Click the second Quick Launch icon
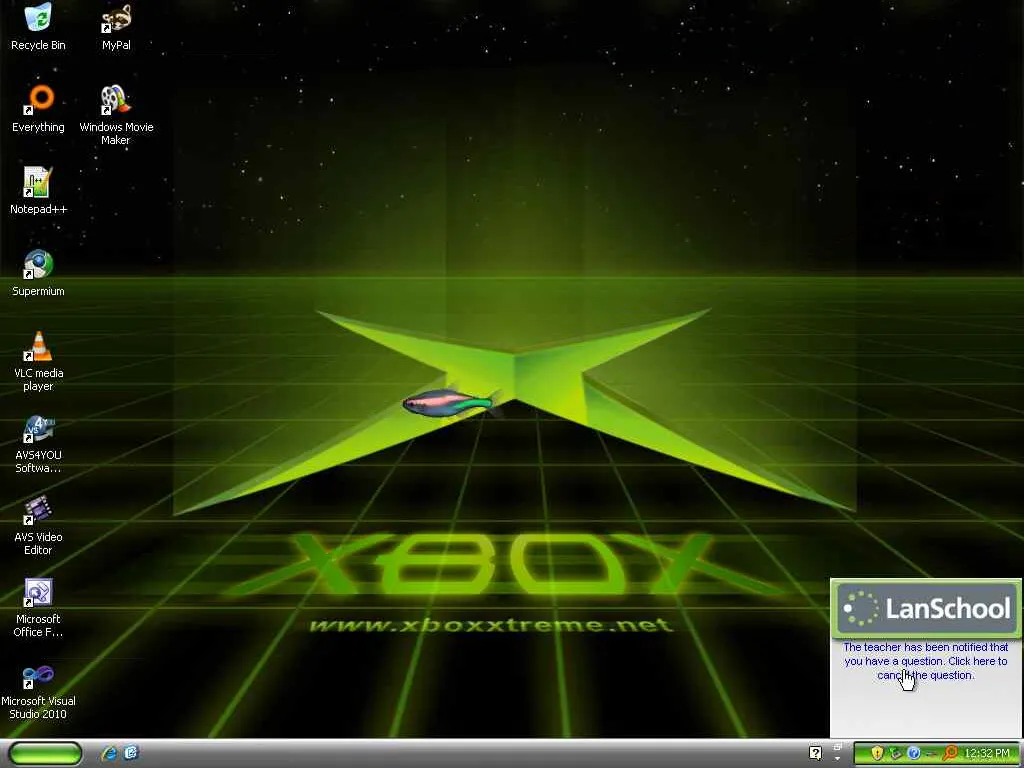The height and width of the screenshot is (768, 1024). [x=131, y=753]
